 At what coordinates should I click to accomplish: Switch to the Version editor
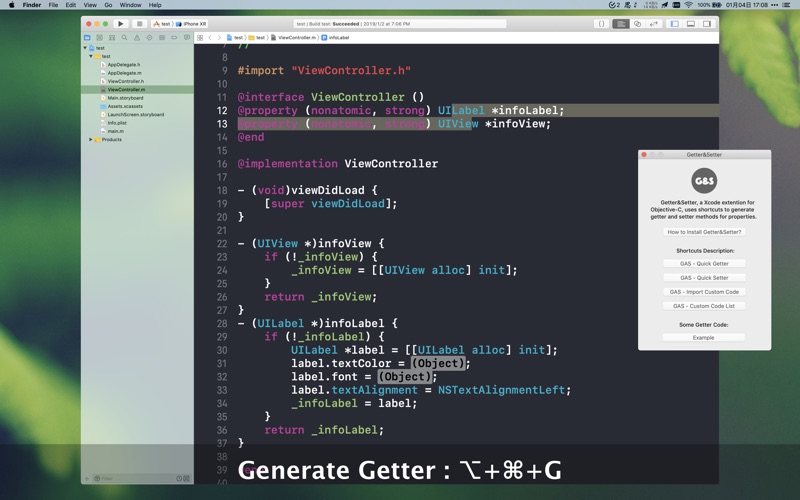tap(654, 23)
